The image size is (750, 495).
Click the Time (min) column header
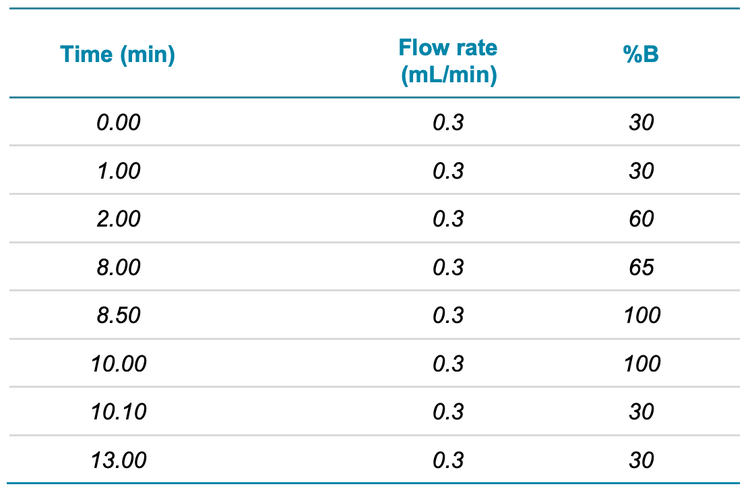coord(118,55)
